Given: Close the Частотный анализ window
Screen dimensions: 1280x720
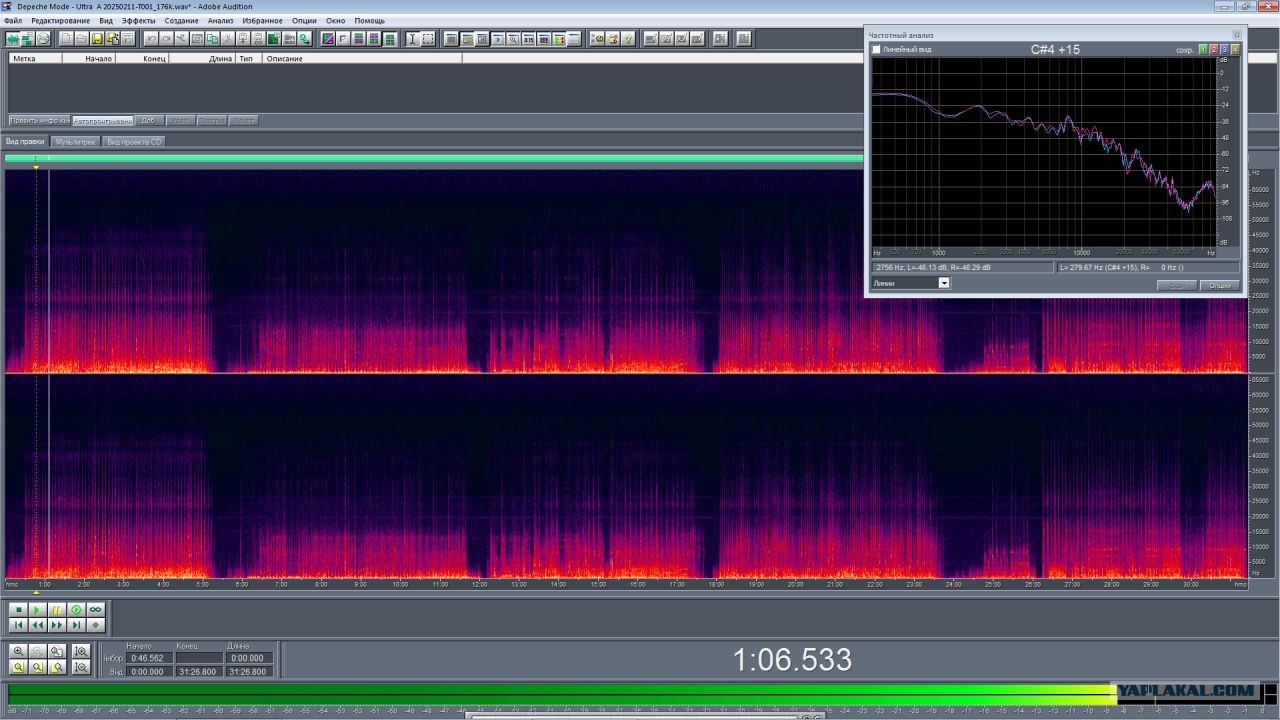Looking at the screenshot, I should click(x=1236, y=34).
